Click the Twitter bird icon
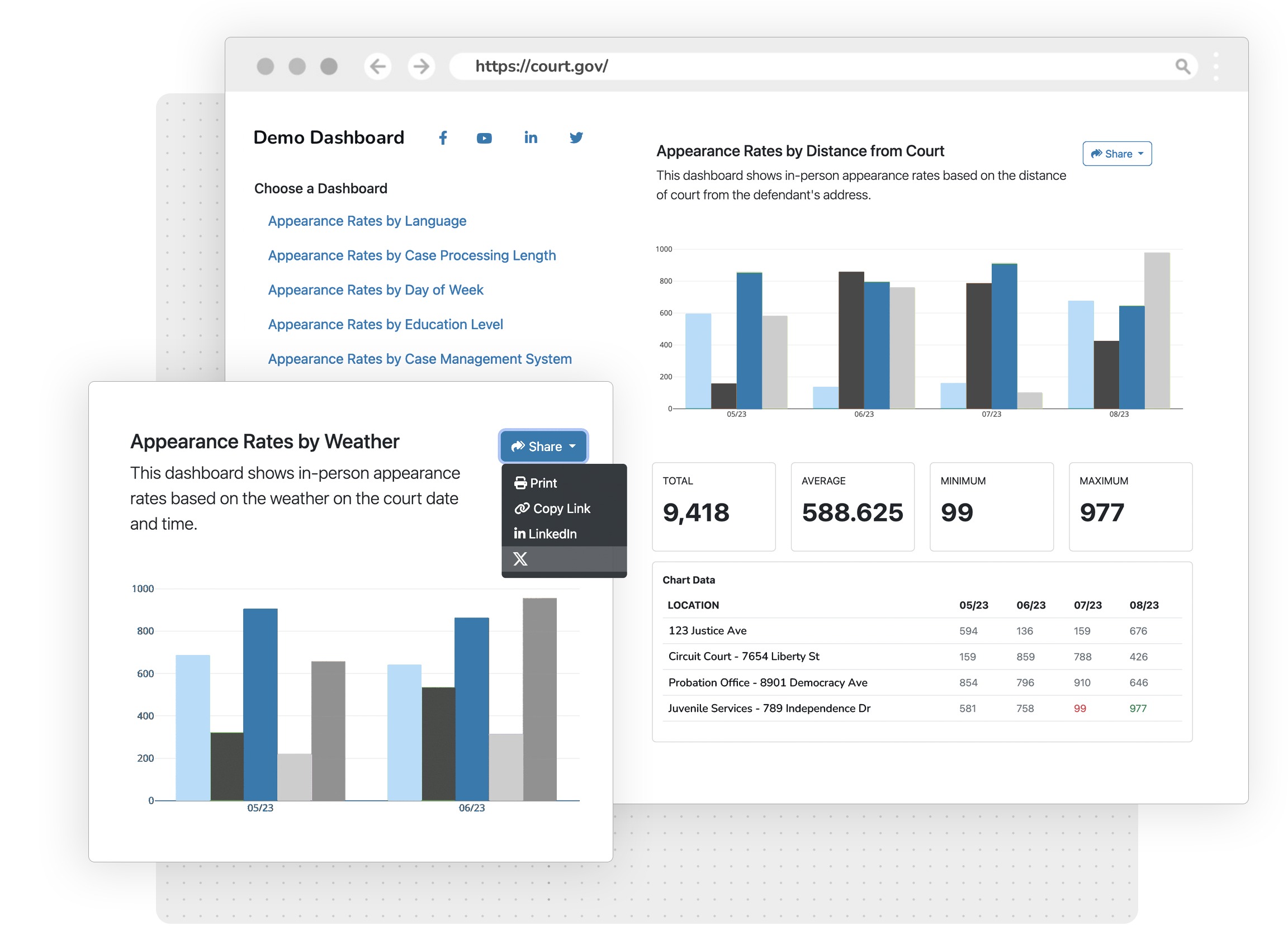Viewport: 1288px width, 940px height. [575, 137]
